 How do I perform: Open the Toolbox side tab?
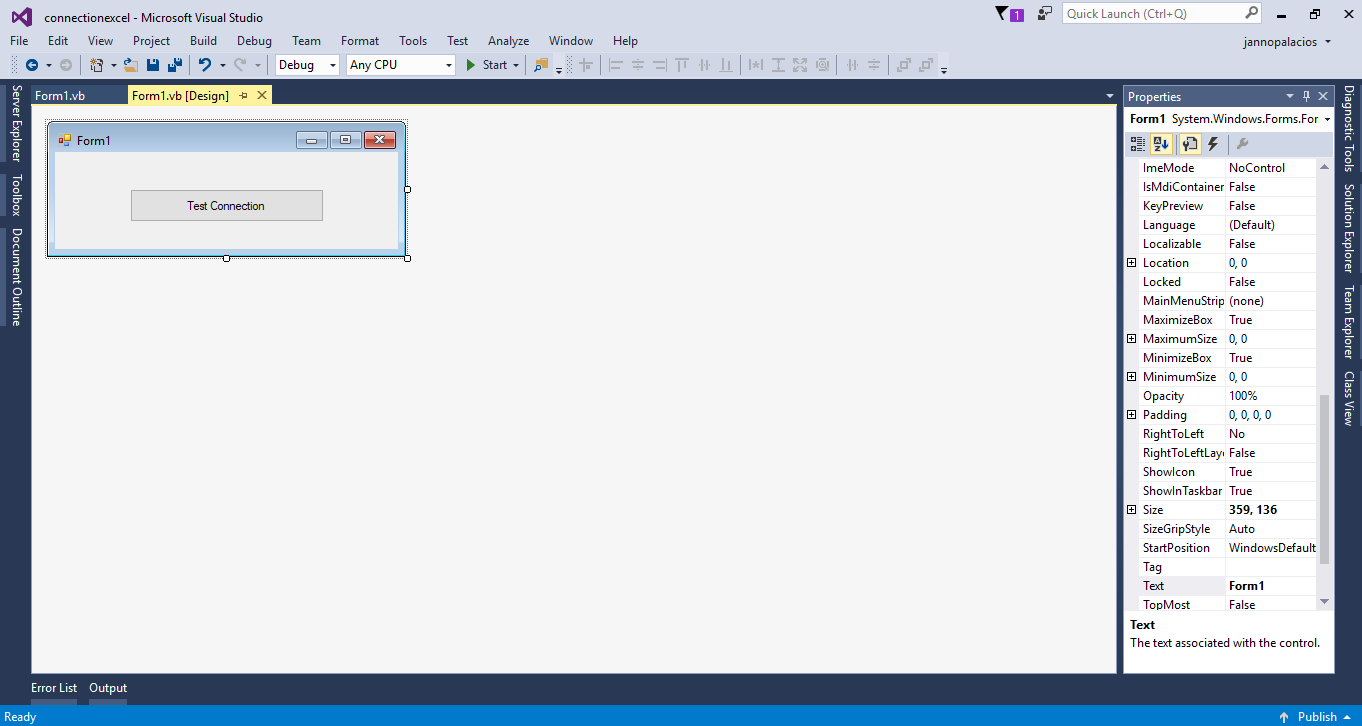click(x=16, y=195)
